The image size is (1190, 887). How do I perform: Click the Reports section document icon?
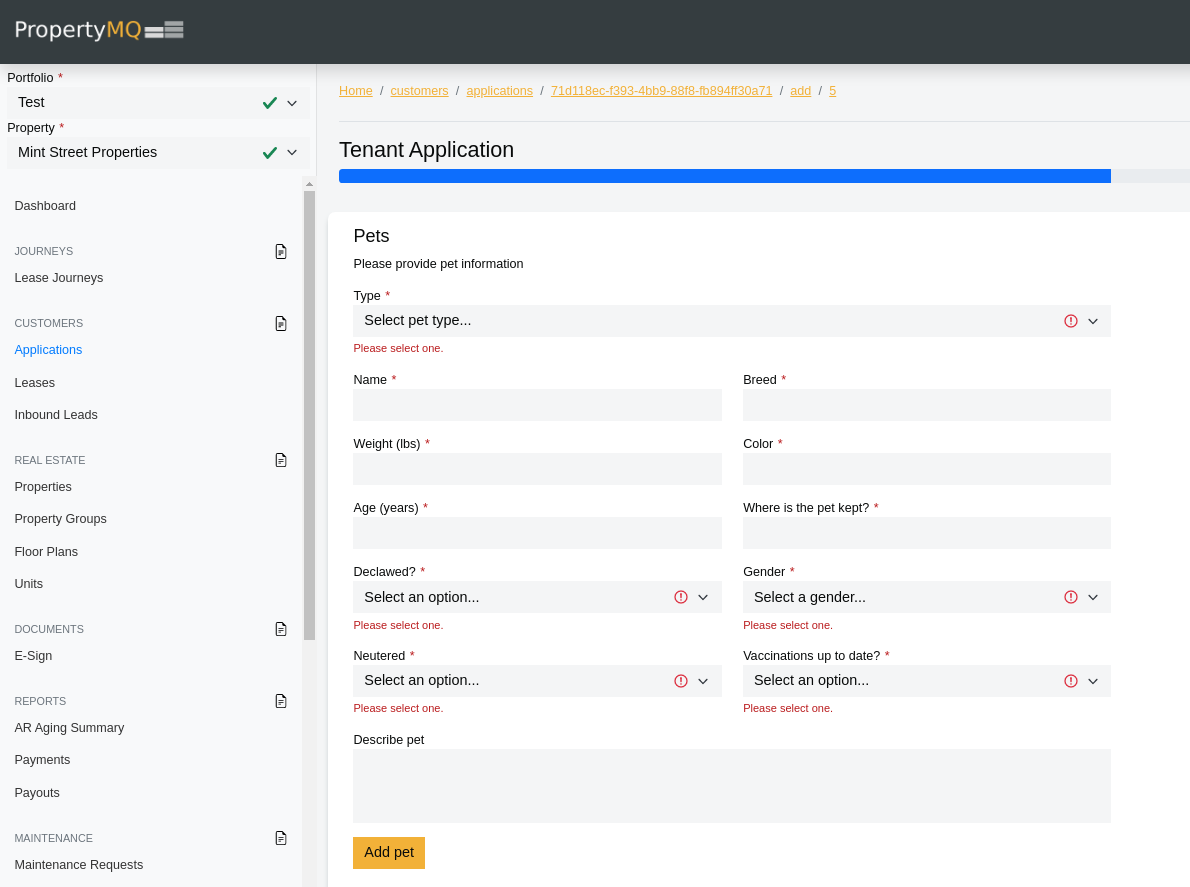281,701
